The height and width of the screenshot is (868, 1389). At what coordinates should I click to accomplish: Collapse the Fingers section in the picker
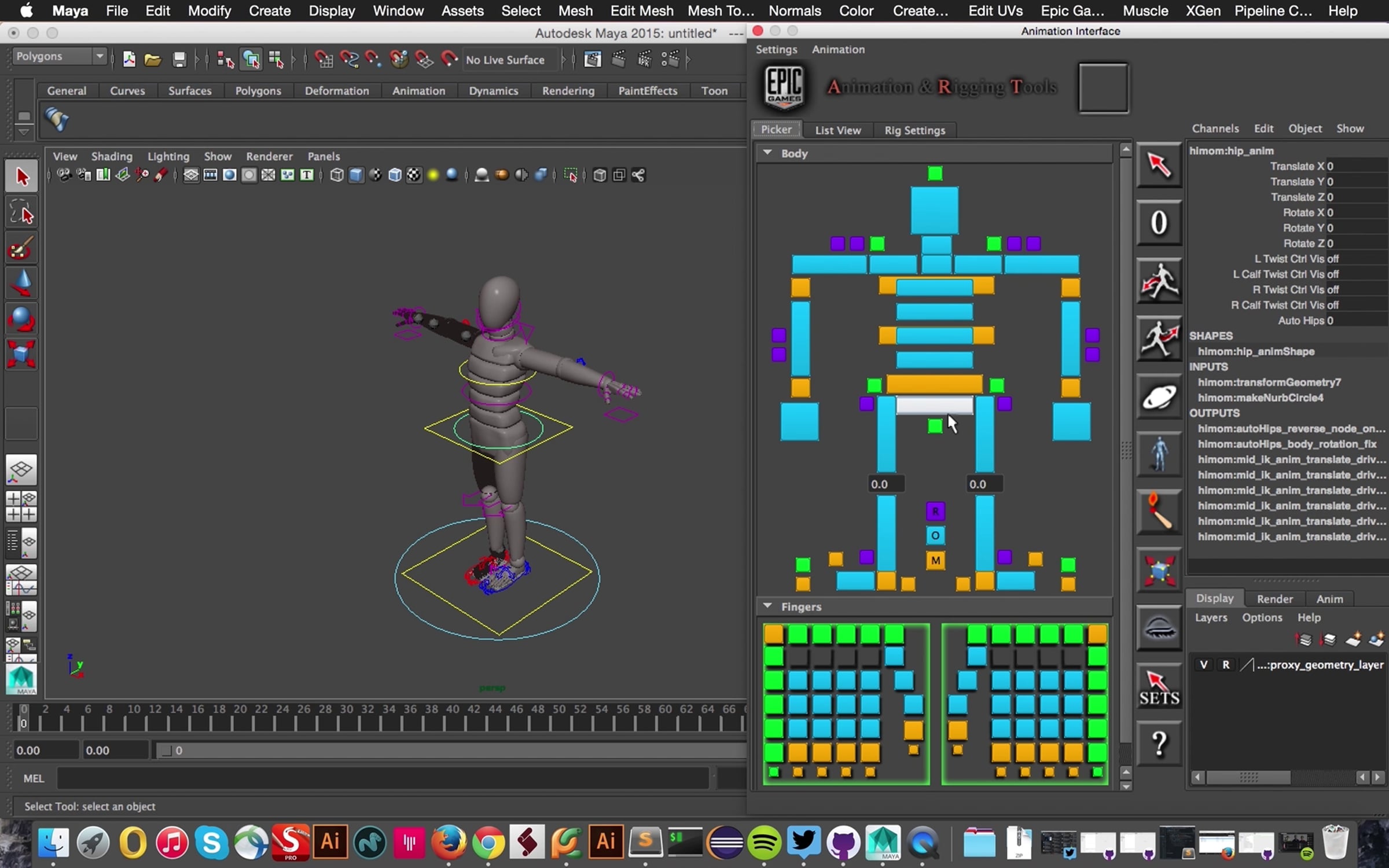pos(767,606)
